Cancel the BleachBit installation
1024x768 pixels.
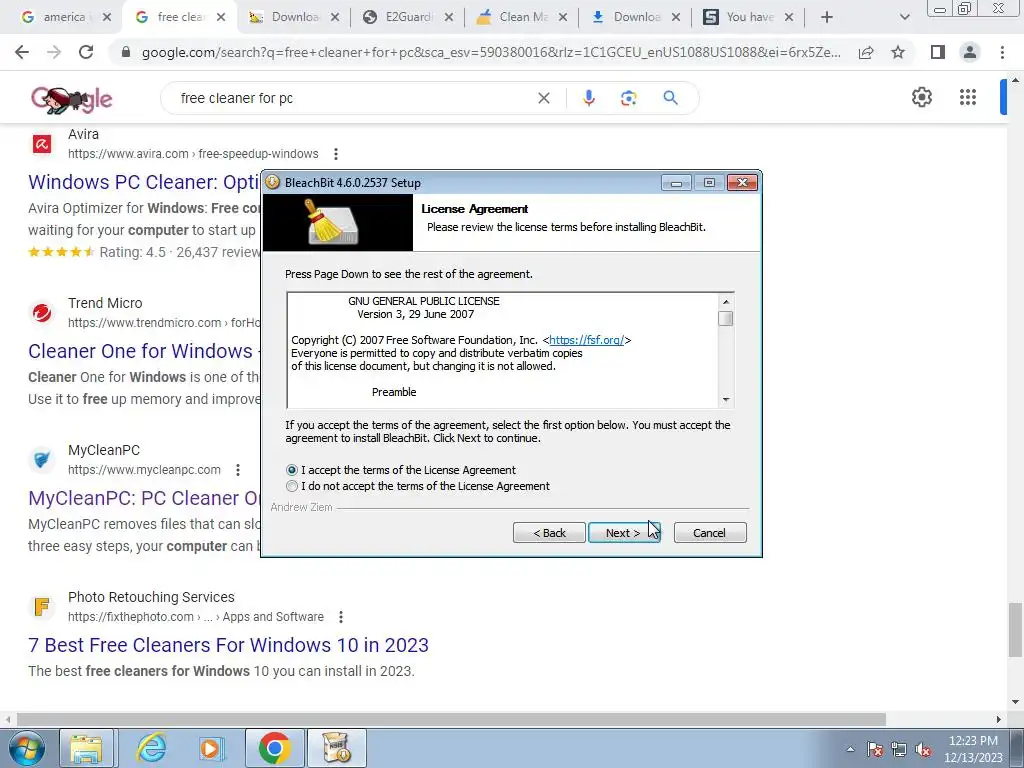710,533
